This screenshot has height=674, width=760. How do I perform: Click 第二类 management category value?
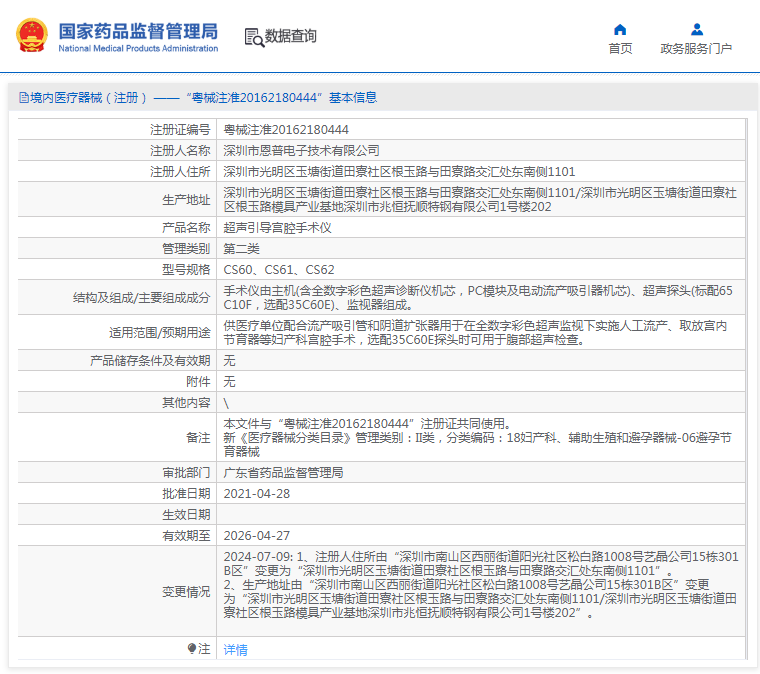[241, 249]
